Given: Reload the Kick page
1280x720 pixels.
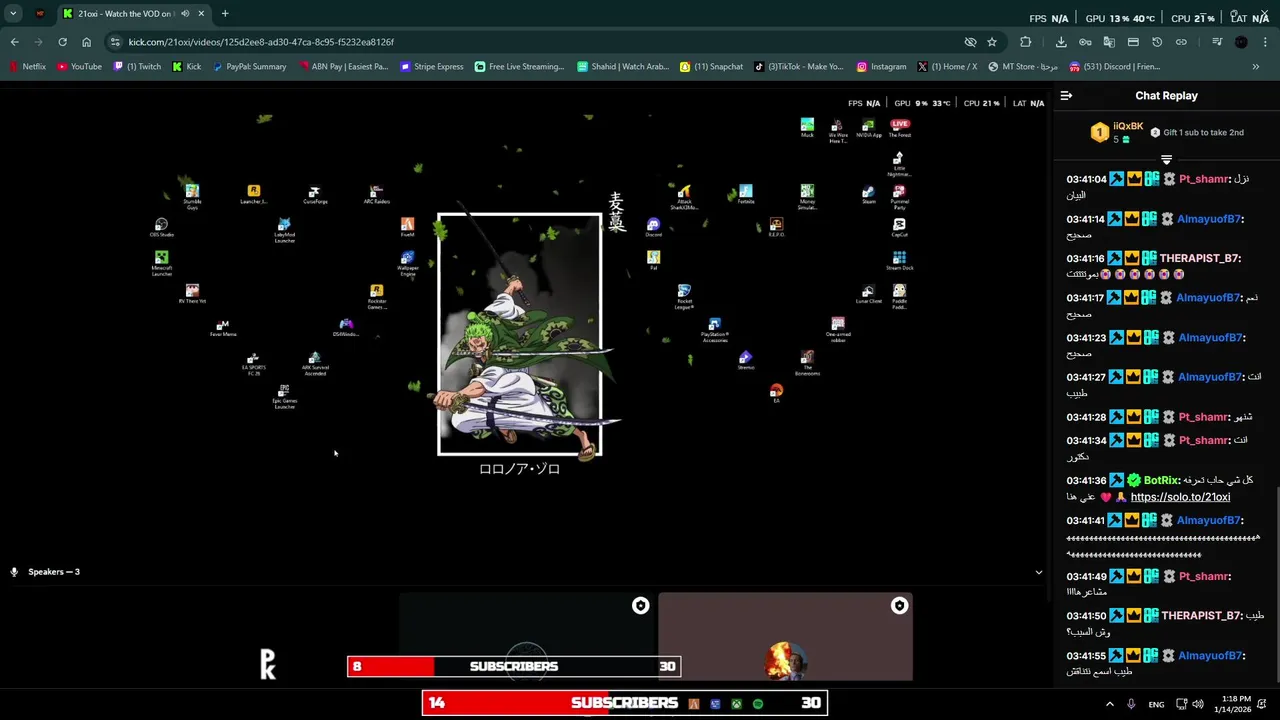Looking at the screenshot, I should point(62,42).
